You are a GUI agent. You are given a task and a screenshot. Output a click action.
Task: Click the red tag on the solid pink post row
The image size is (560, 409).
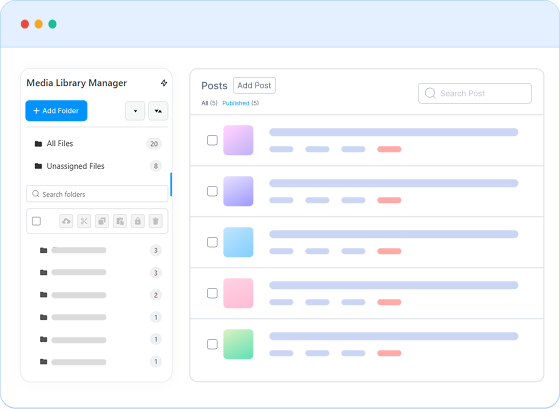389,302
